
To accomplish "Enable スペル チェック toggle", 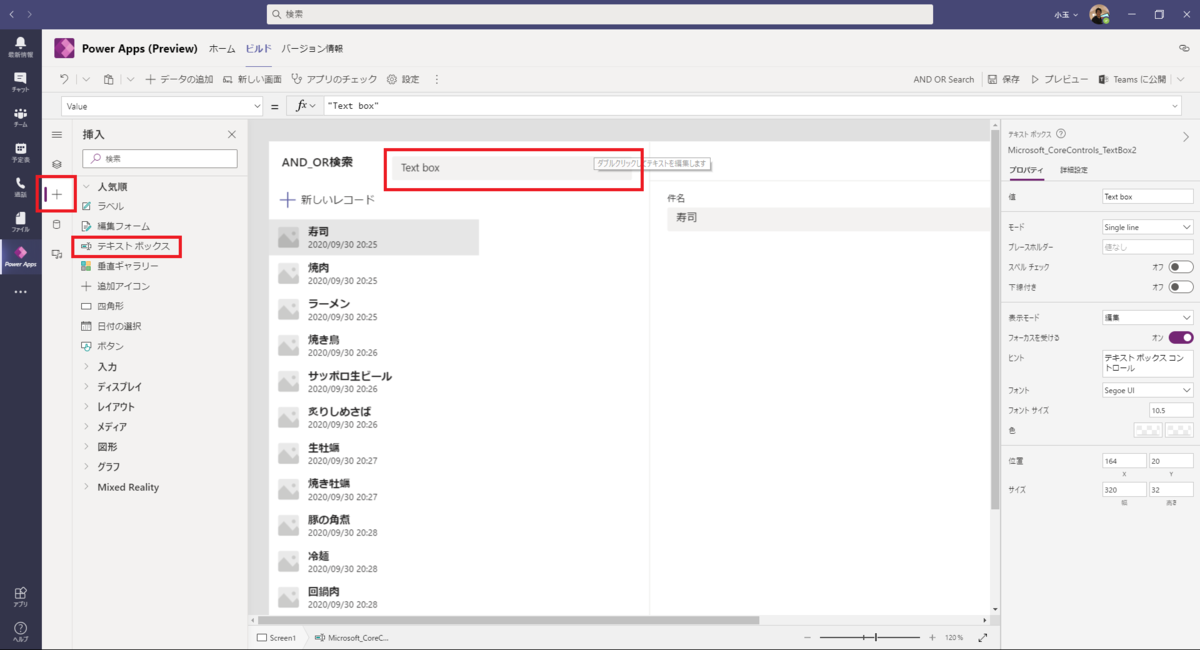I will point(1178,266).
